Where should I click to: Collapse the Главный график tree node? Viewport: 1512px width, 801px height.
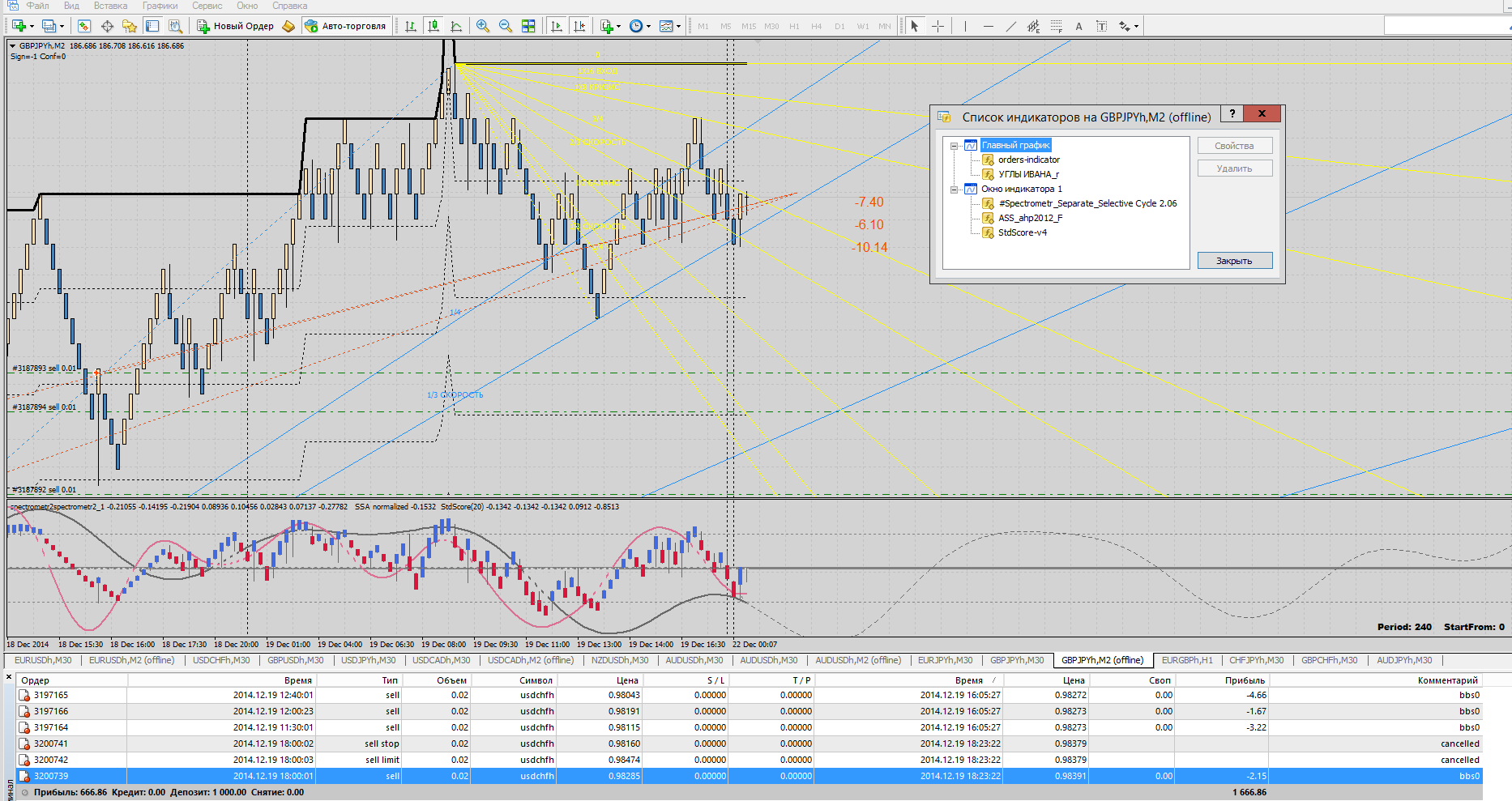(x=955, y=146)
